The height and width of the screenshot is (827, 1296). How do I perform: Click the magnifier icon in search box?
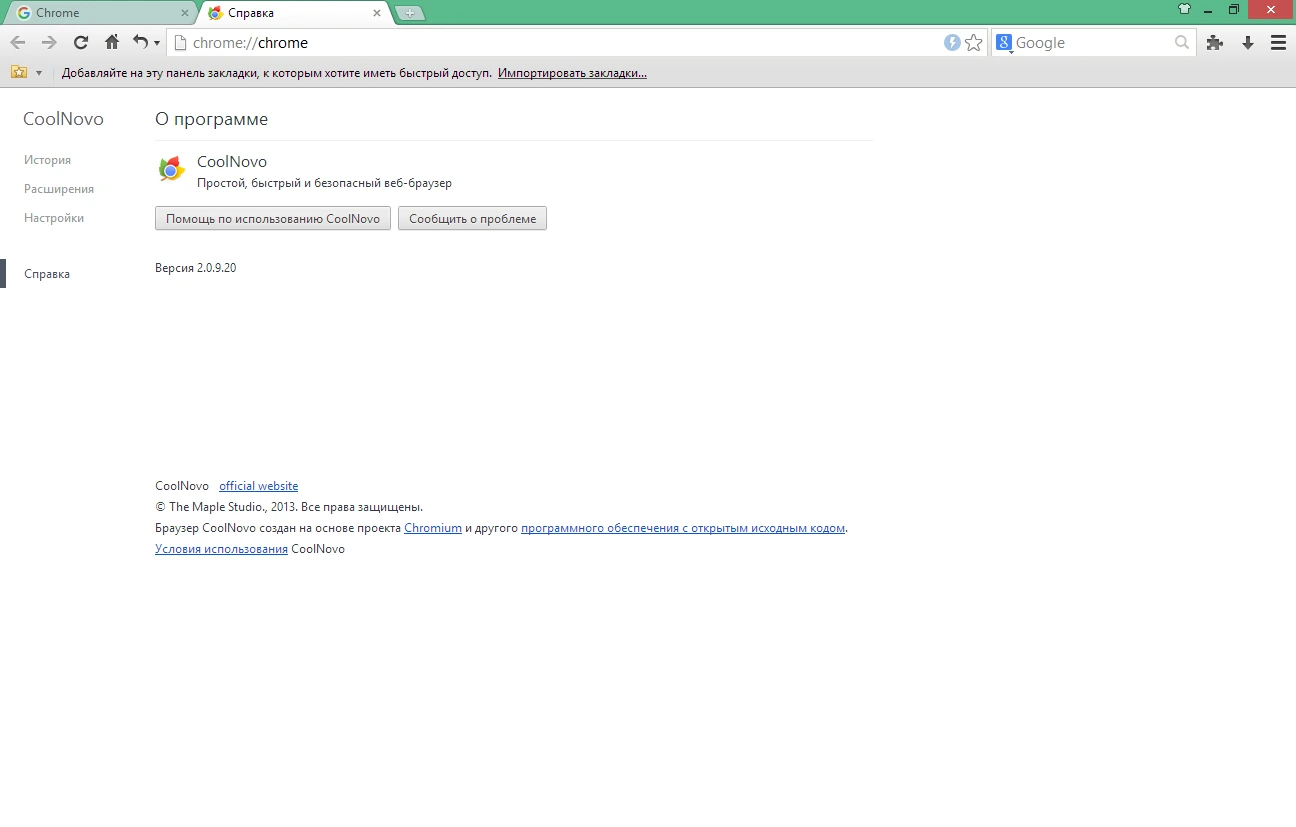pyautogui.click(x=1182, y=43)
